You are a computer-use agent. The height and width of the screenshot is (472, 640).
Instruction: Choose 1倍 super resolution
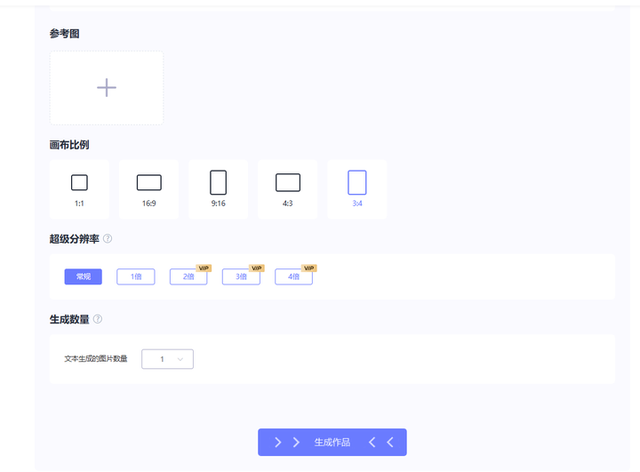coord(136,276)
